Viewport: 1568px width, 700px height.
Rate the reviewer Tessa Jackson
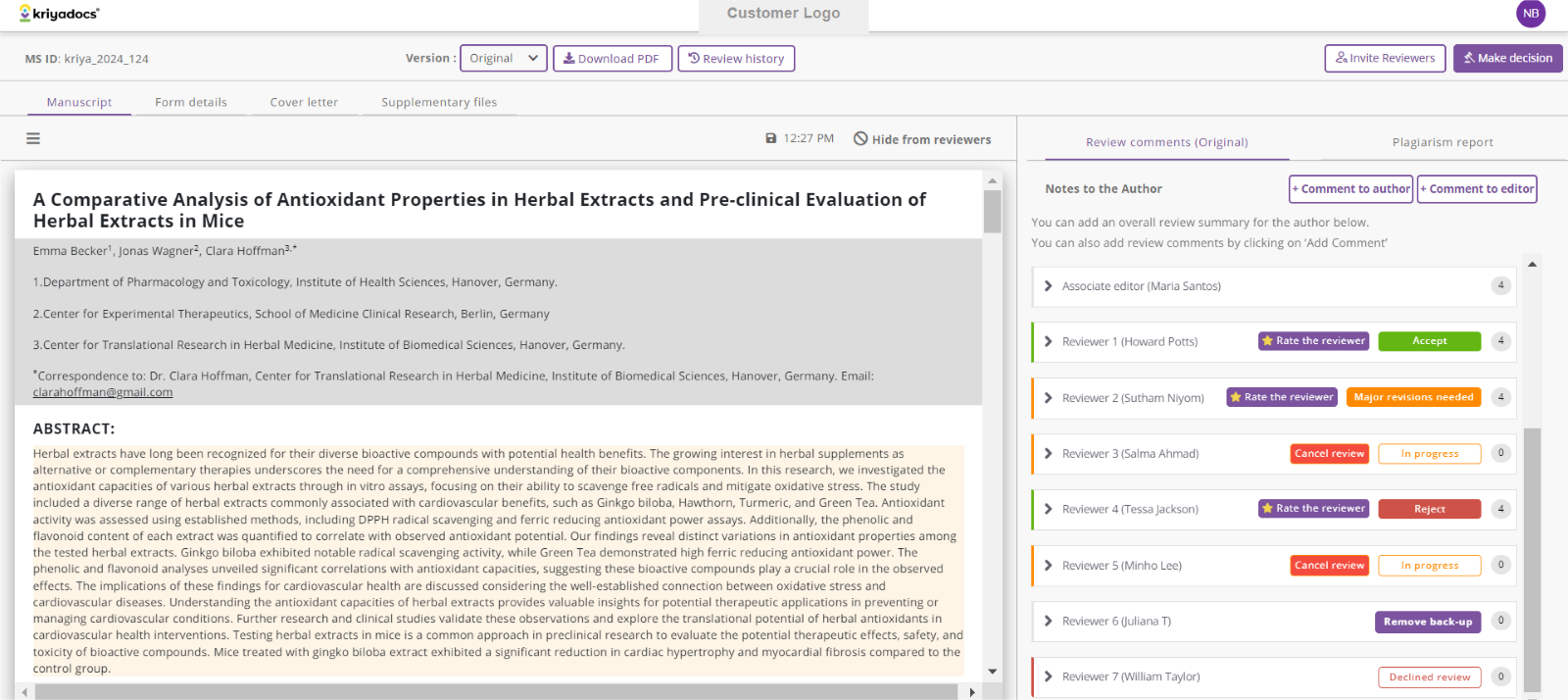point(1314,509)
